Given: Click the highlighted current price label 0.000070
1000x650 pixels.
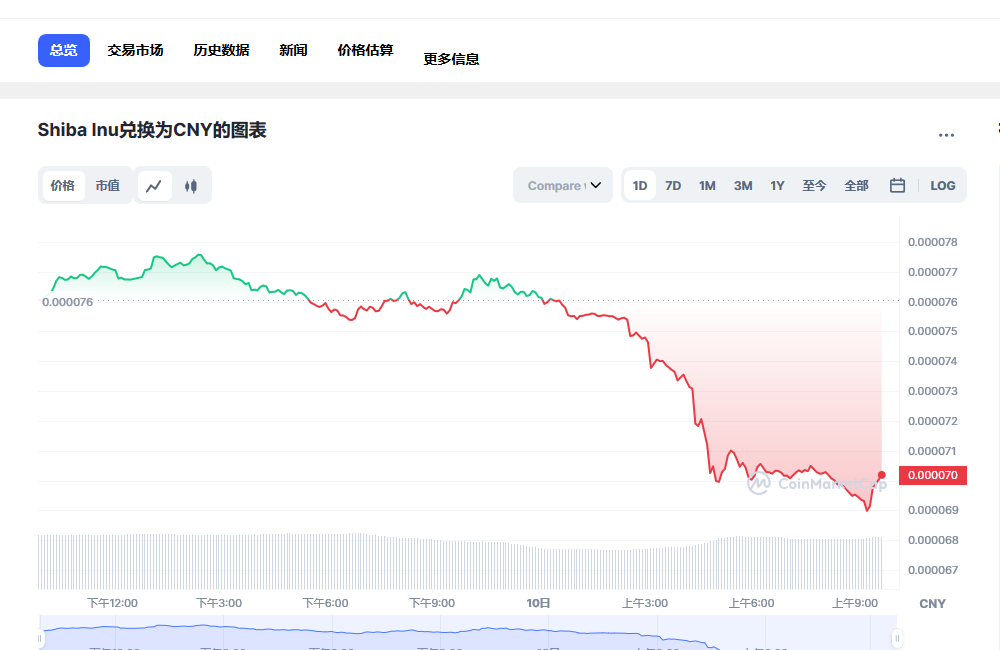Looking at the screenshot, I should tap(931, 475).
